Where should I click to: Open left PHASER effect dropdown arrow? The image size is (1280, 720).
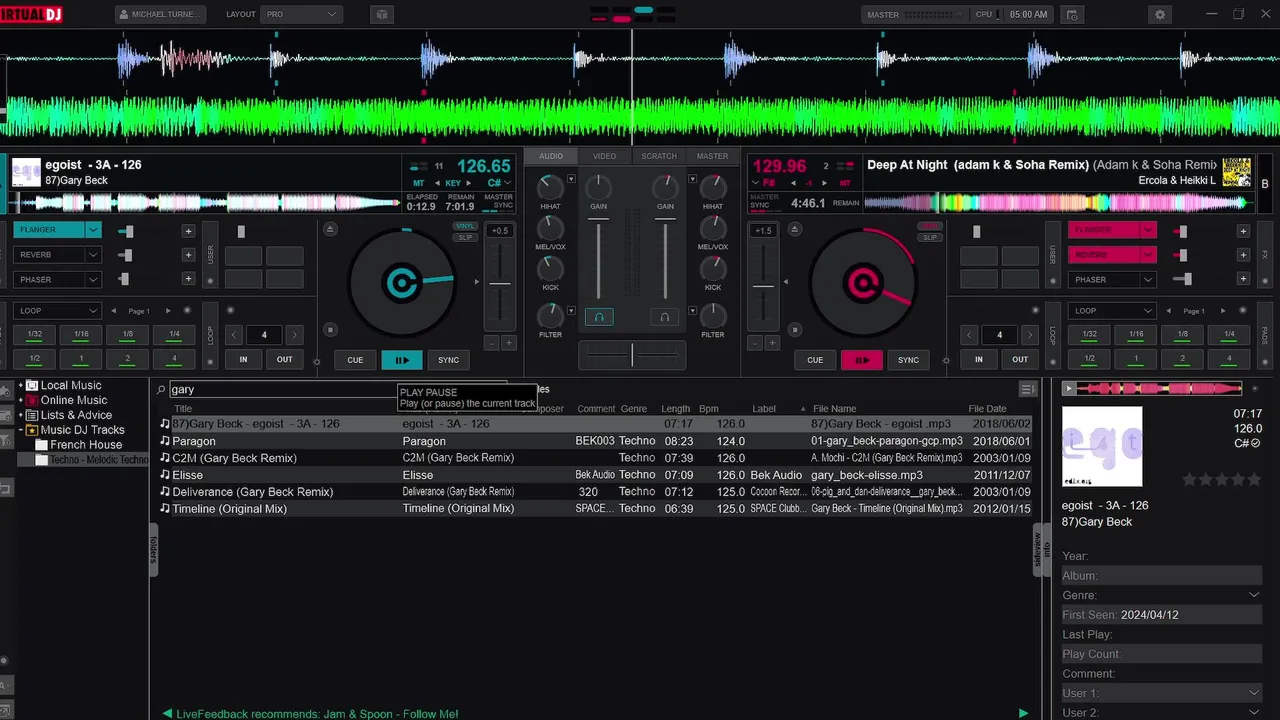93,280
